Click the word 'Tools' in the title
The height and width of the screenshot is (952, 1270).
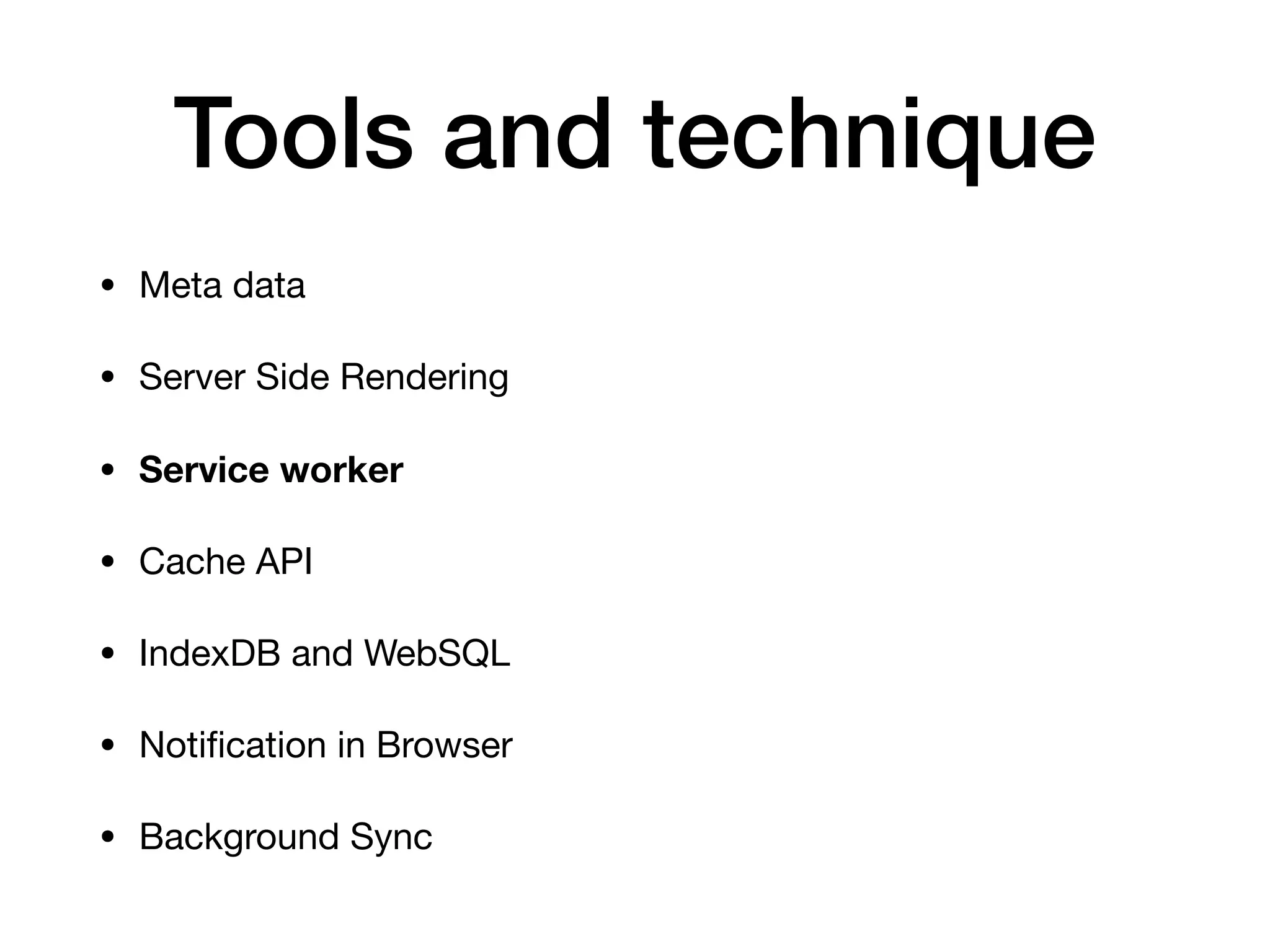point(293,133)
